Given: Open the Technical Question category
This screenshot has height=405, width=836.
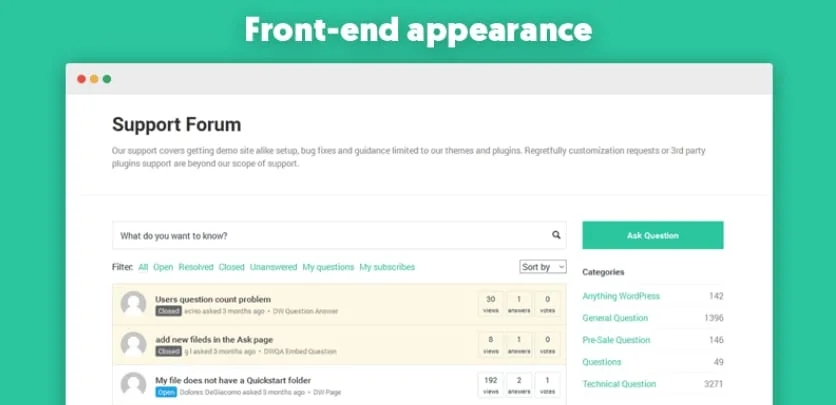Looking at the screenshot, I should [x=619, y=384].
